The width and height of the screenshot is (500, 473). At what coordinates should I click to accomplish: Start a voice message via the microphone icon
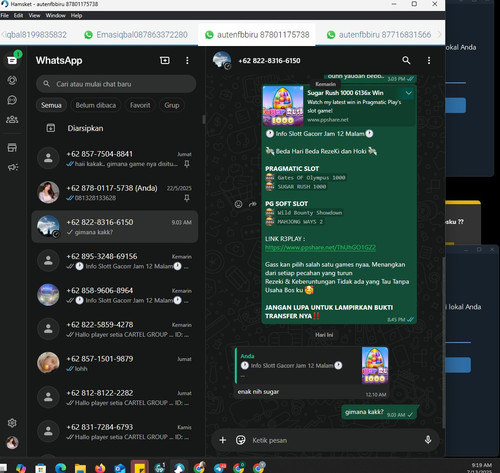[x=428, y=440]
